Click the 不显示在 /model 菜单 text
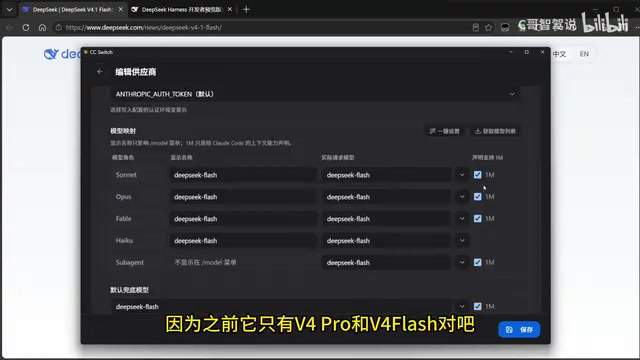 (x=205, y=262)
